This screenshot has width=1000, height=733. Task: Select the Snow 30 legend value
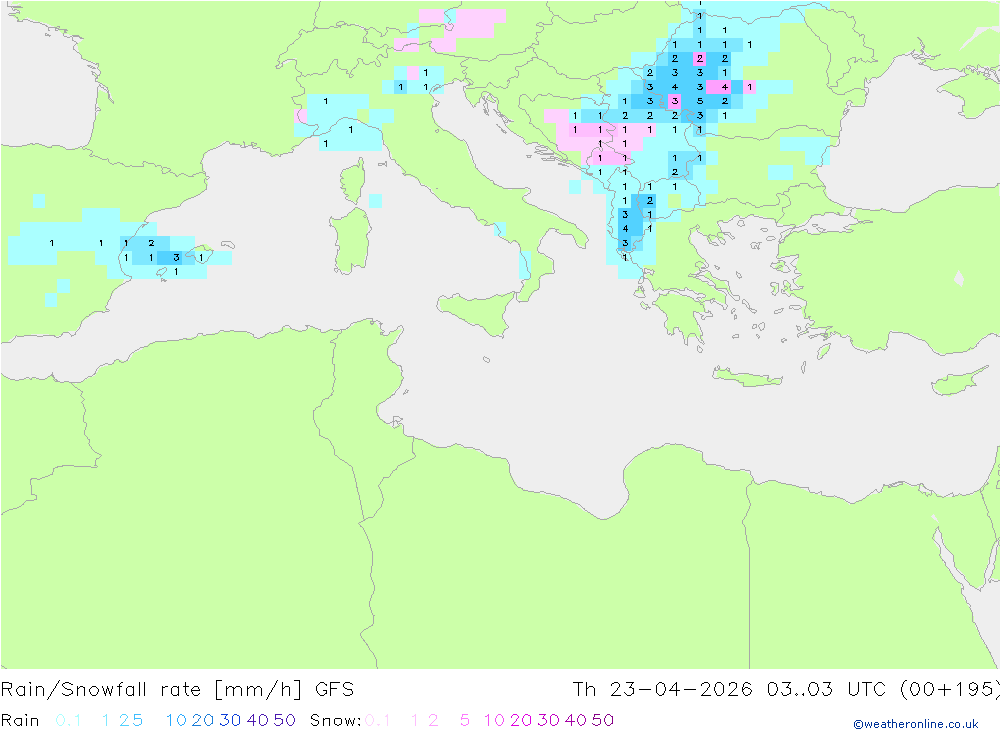548,720
